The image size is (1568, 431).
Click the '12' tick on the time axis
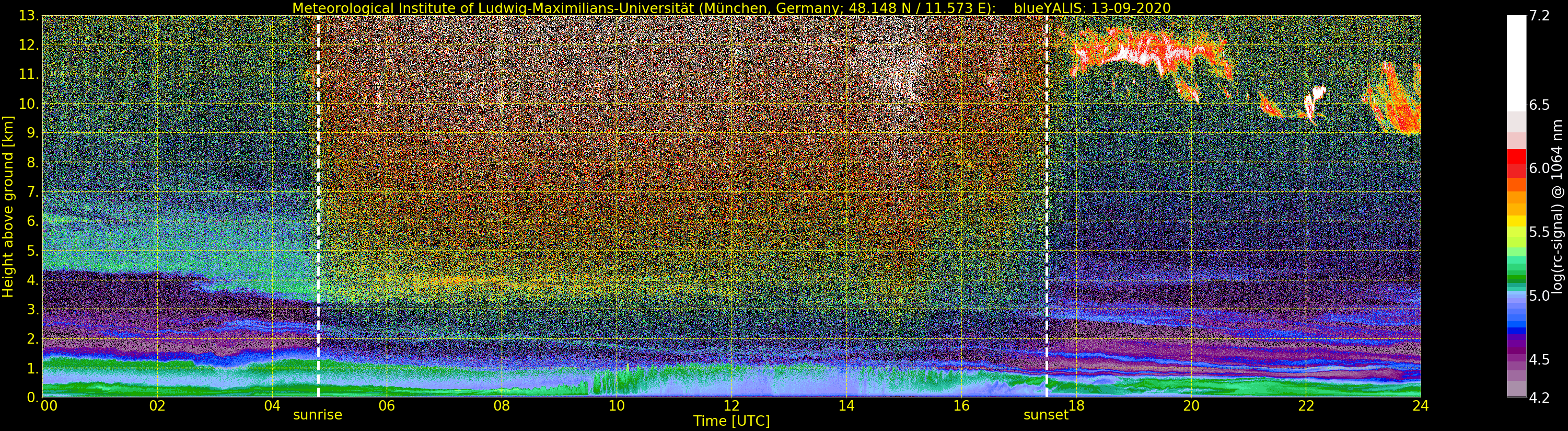(x=731, y=405)
